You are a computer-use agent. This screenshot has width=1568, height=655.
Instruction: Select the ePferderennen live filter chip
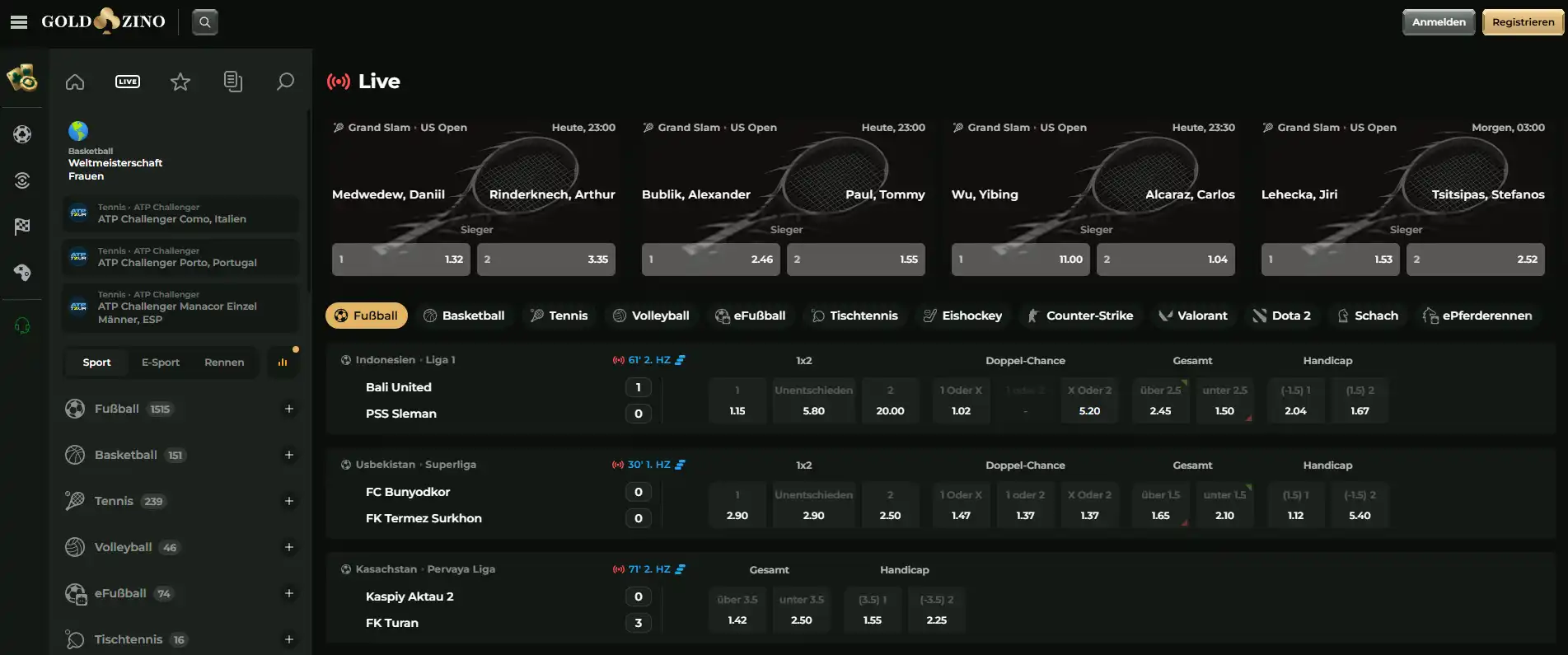(x=1478, y=316)
